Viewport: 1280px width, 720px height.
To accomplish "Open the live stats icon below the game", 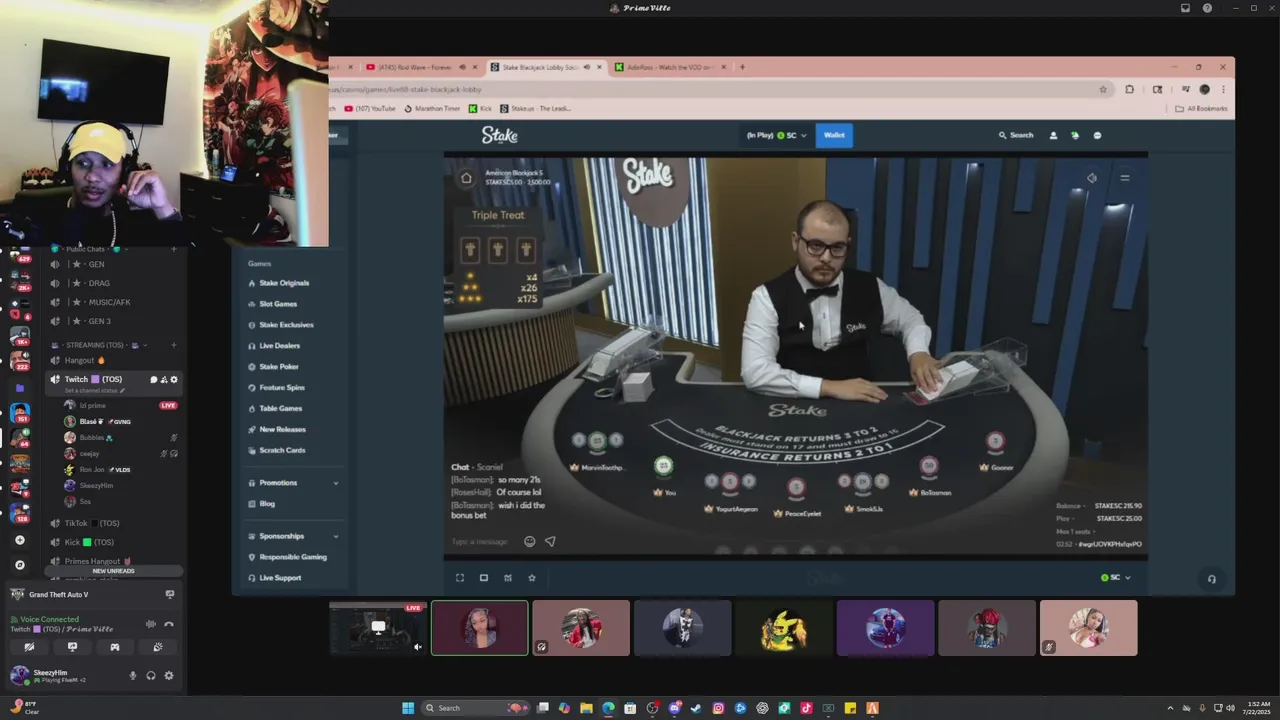I will click(x=508, y=578).
